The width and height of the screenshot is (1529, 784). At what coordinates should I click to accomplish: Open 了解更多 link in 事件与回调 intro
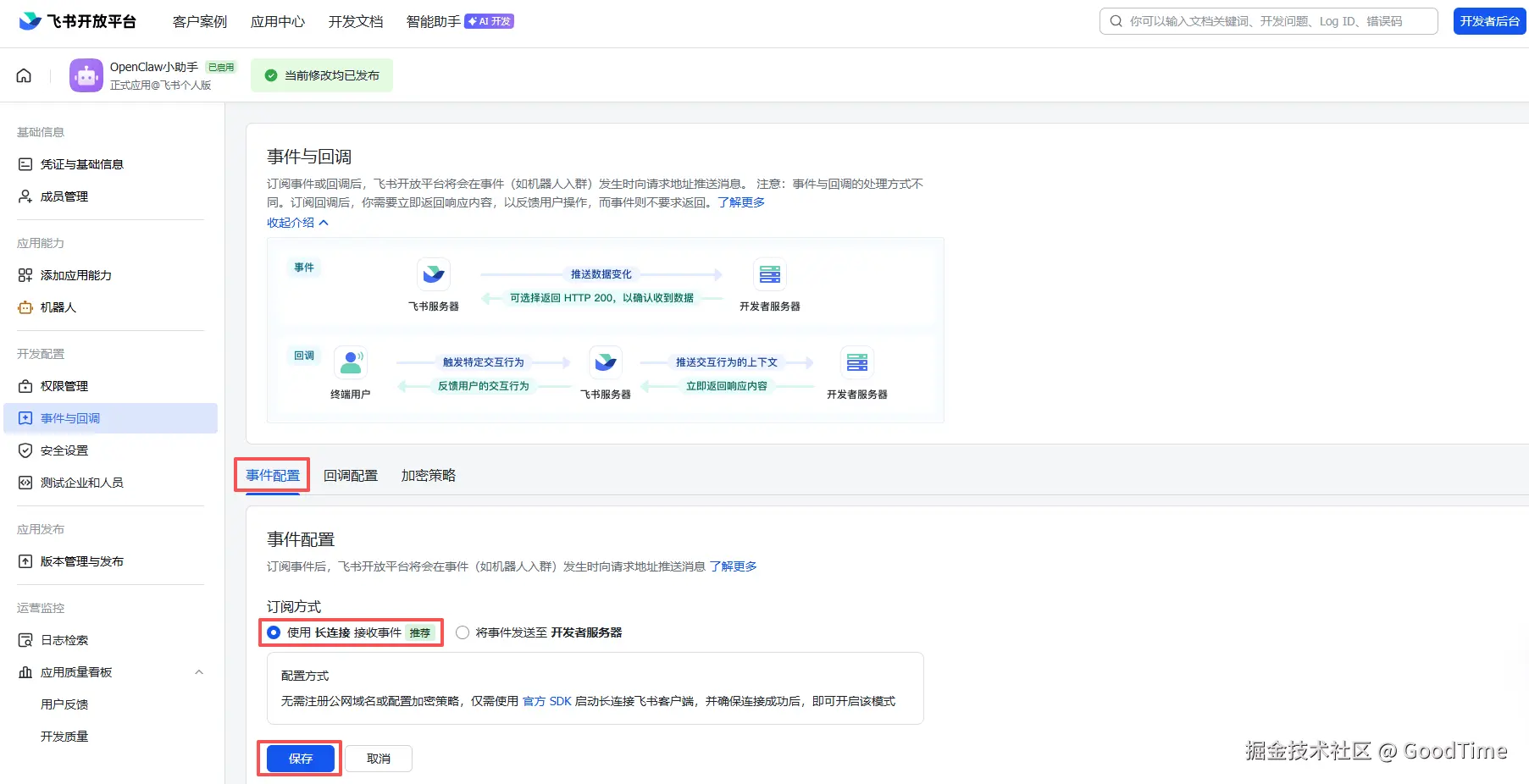coord(741,202)
